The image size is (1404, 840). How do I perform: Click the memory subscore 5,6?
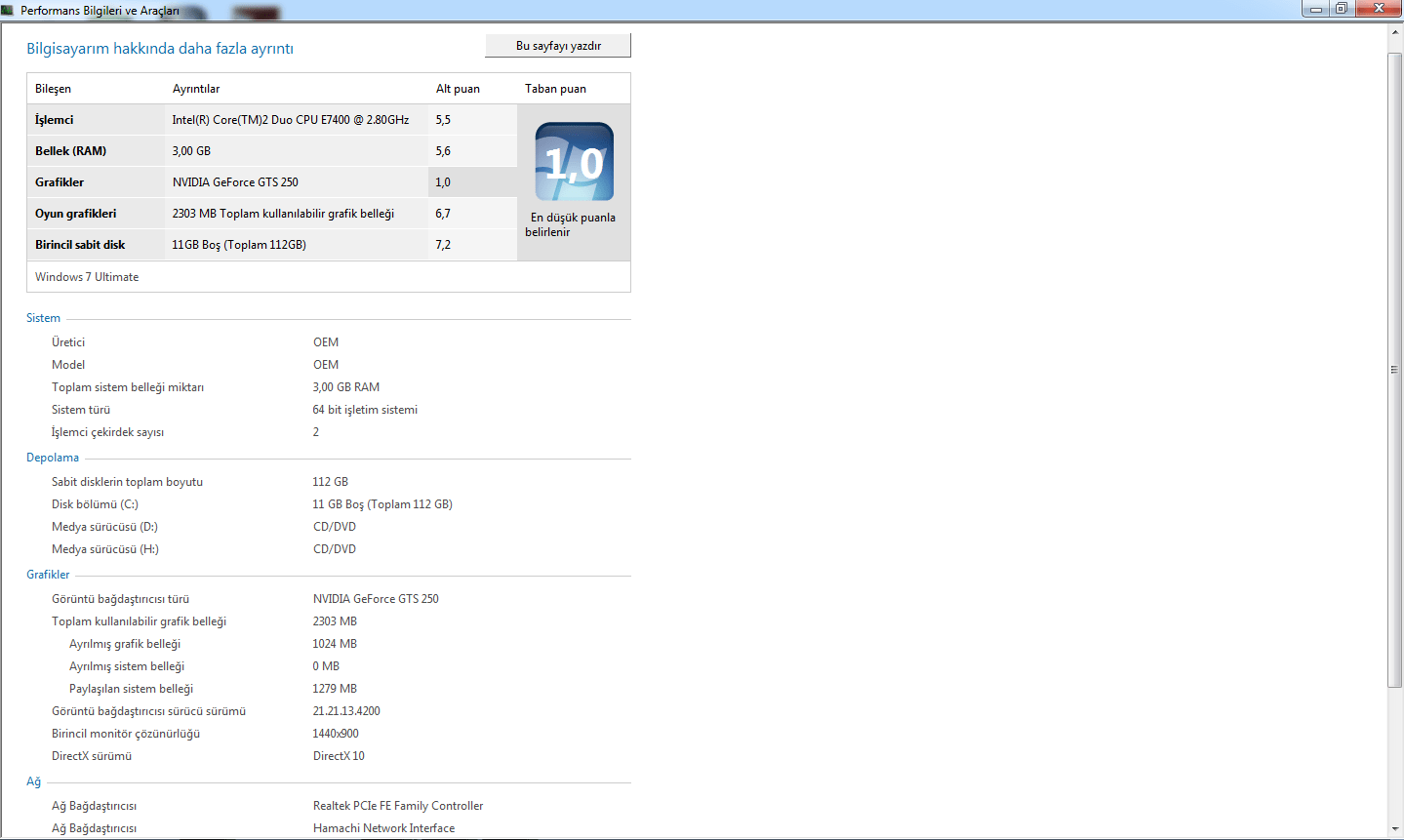[x=443, y=151]
